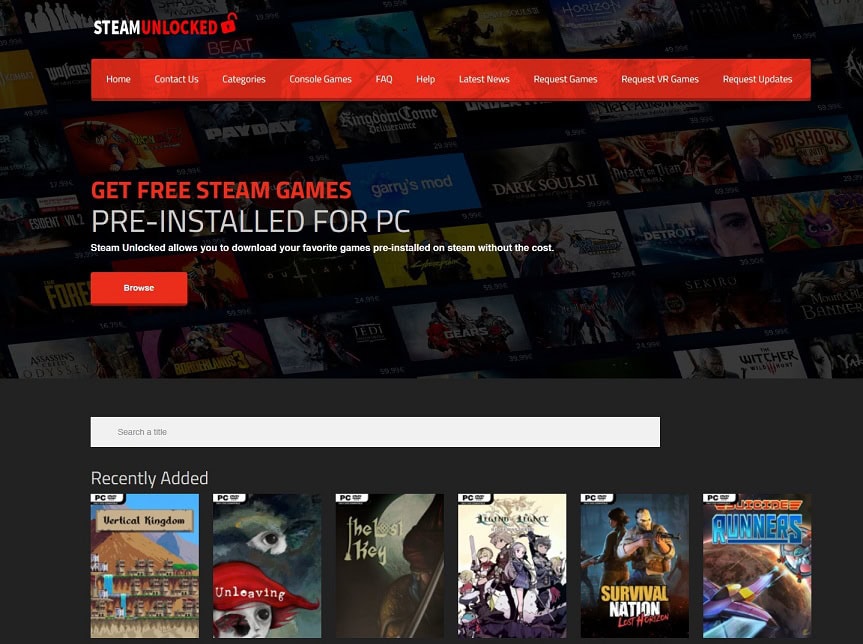
Task: Click the search title input field
Action: click(375, 431)
